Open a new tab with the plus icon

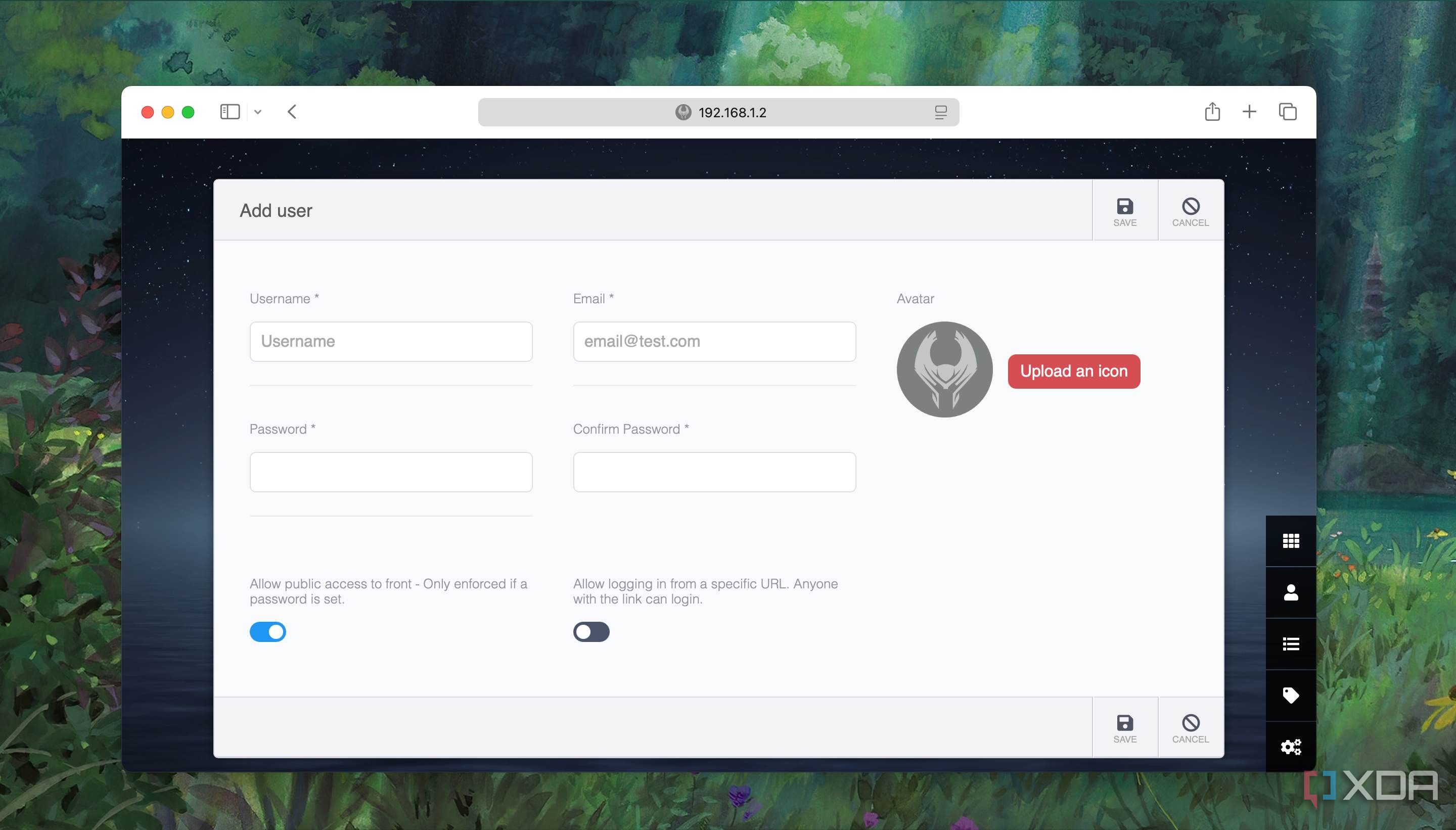click(1249, 112)
